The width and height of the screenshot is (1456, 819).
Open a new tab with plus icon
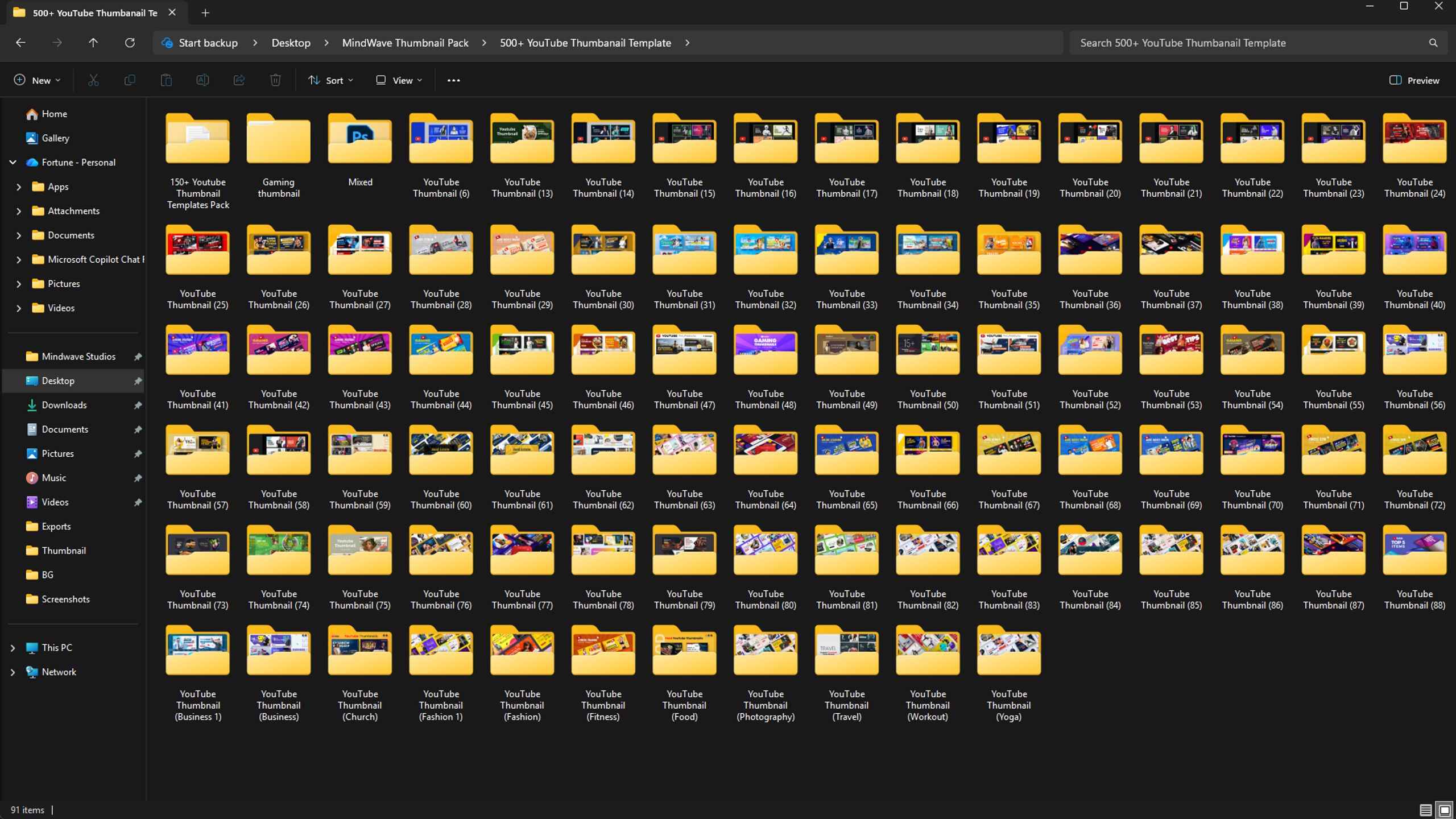[205, 13]
